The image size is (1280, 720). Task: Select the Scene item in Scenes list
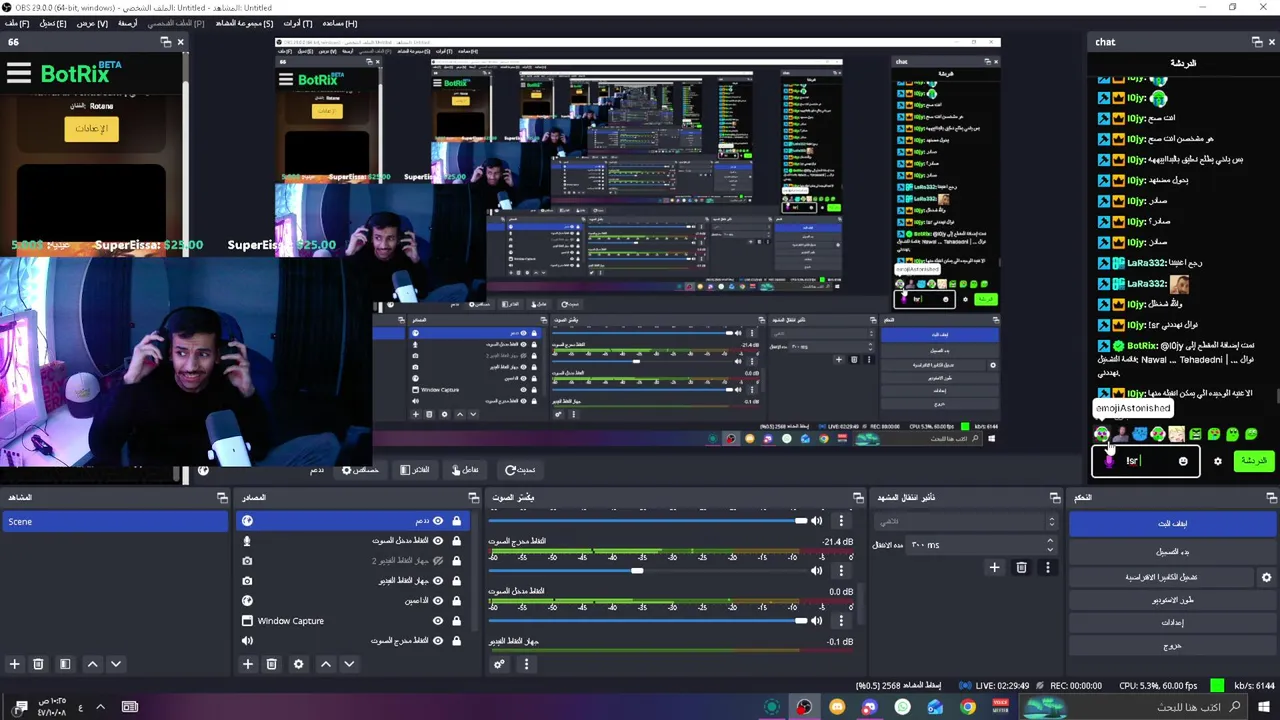tap(116, 522)
